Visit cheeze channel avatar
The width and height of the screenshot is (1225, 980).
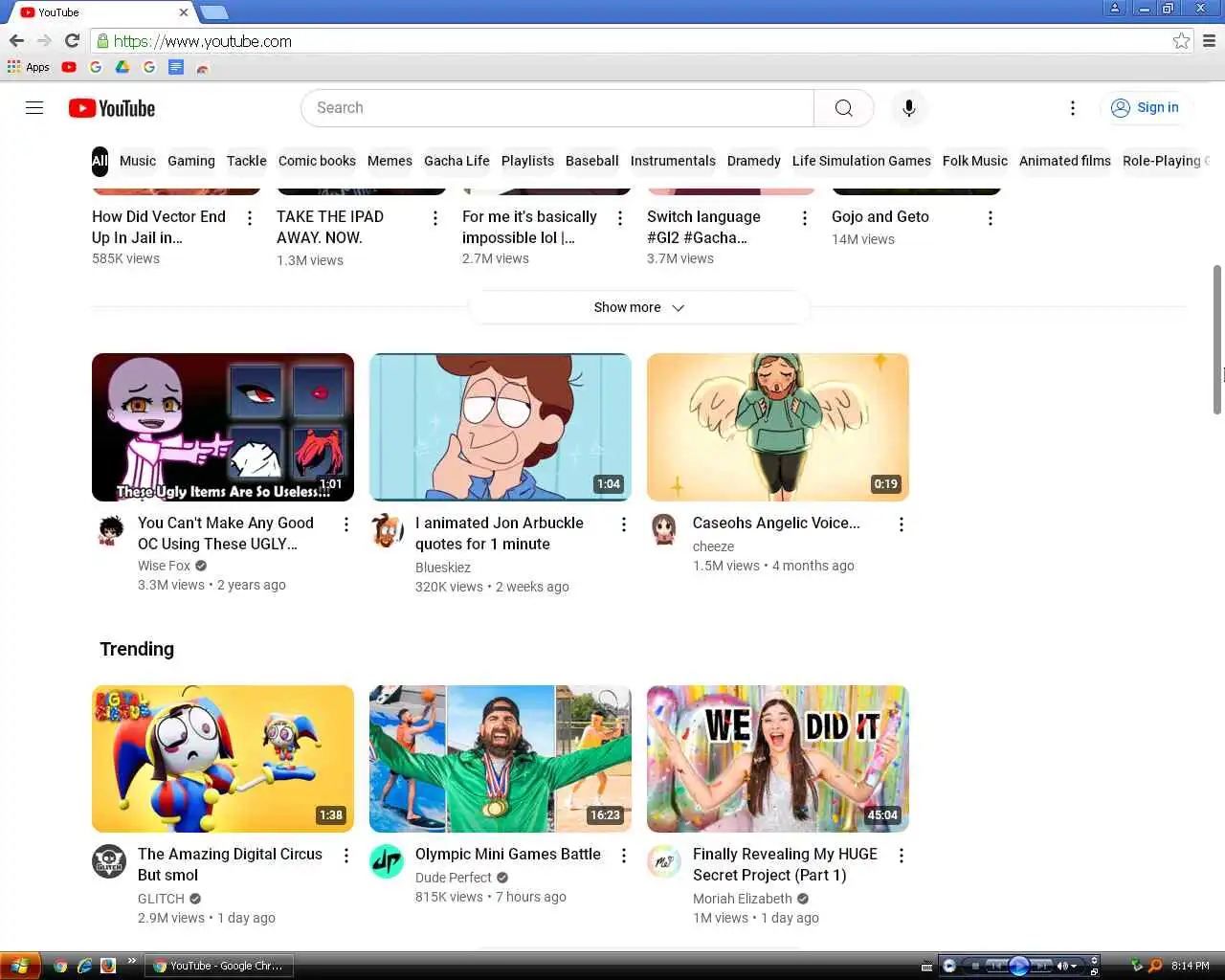(664, 529)
